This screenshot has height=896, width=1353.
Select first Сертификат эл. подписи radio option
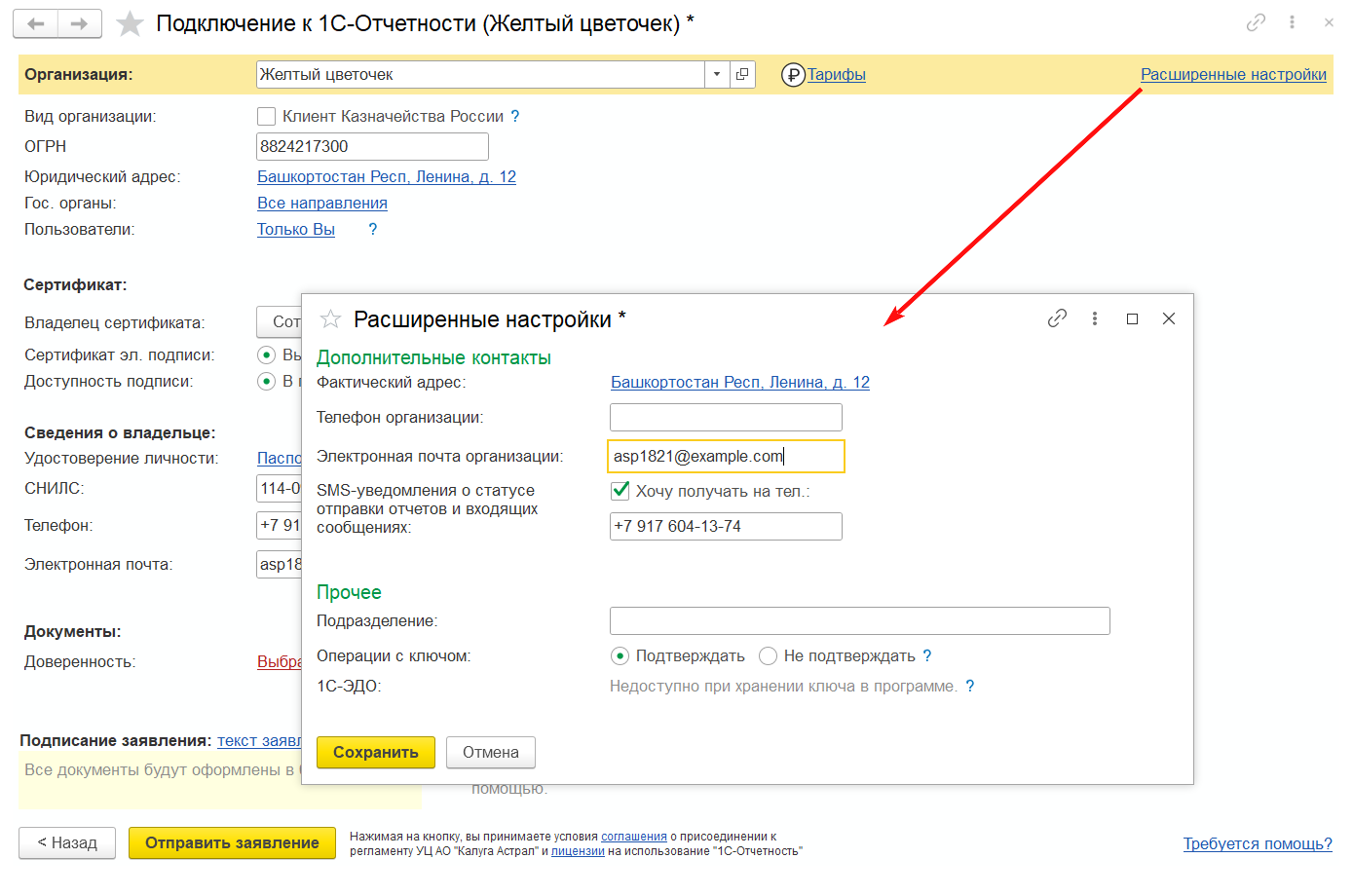pos(266,355)
